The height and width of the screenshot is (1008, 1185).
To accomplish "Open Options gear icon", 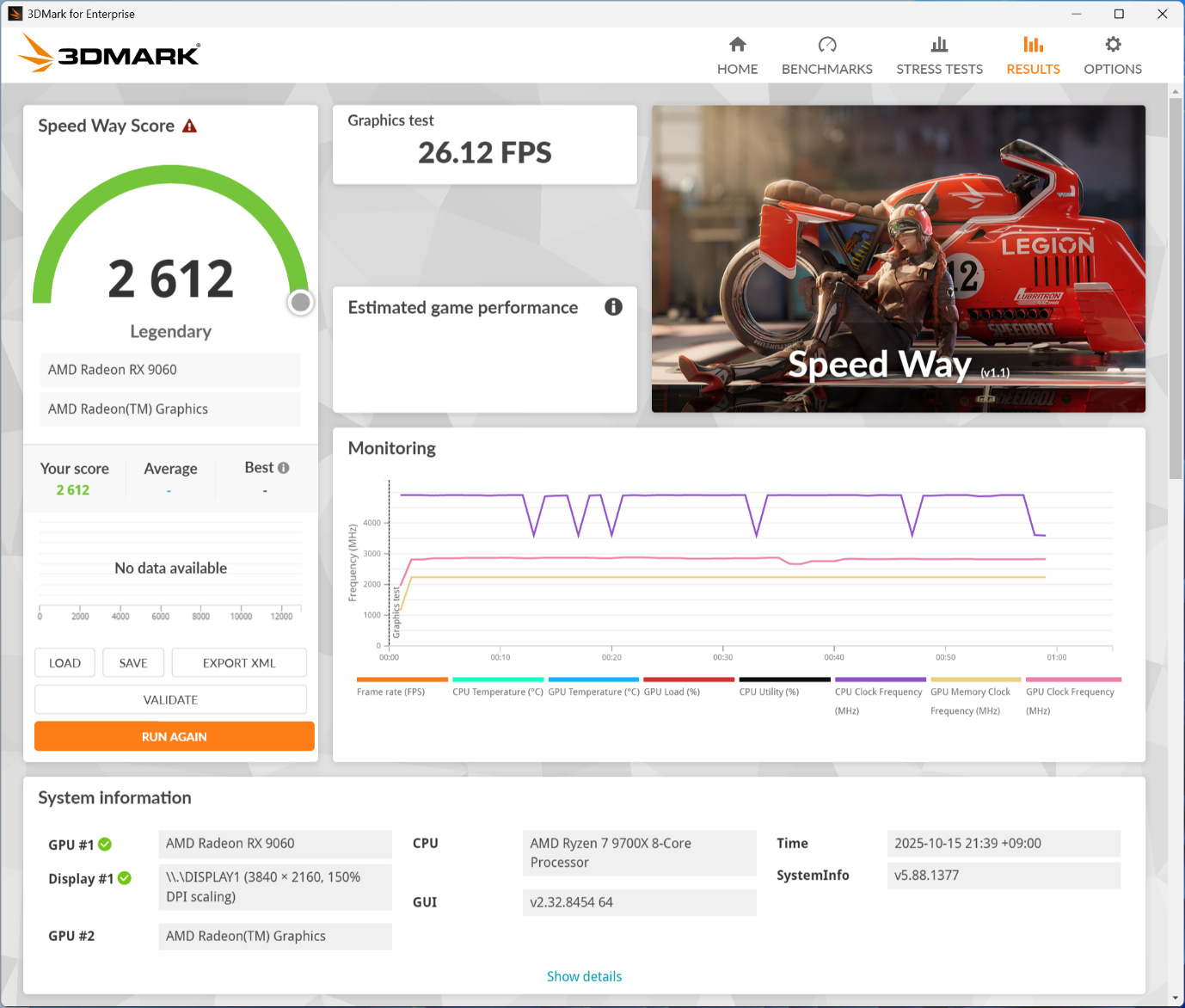I will (x=1113, y=45).
